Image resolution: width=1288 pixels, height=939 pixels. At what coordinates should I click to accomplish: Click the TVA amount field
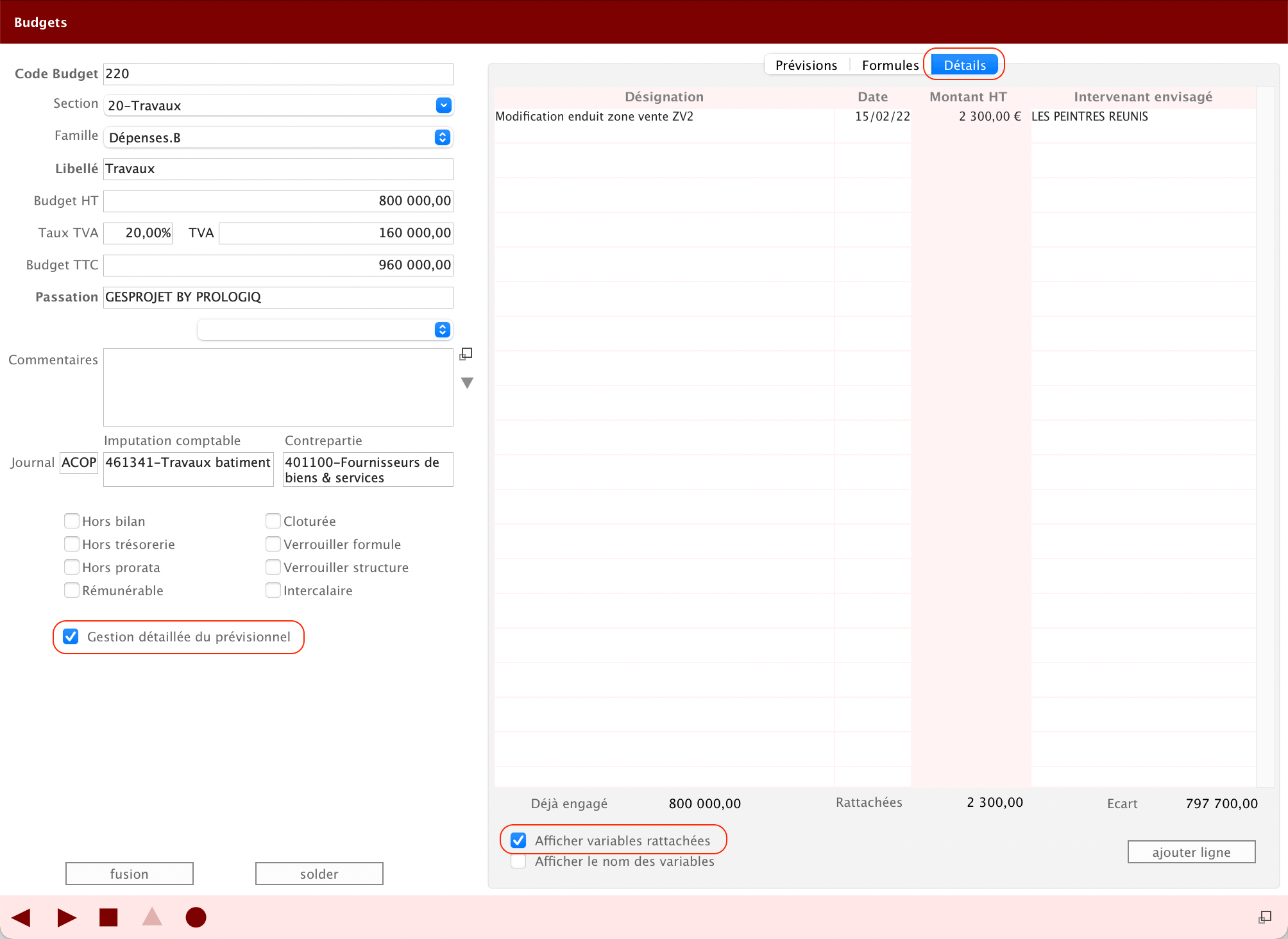(x=336, y=233)
